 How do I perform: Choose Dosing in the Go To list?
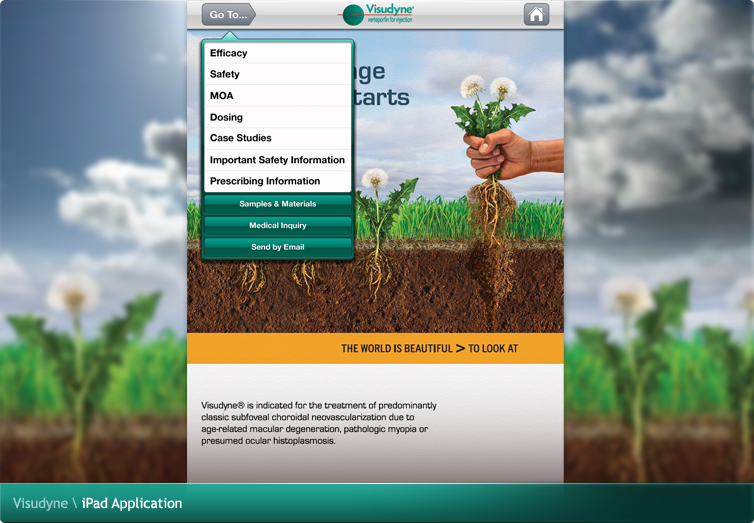[x=277, y=117]
